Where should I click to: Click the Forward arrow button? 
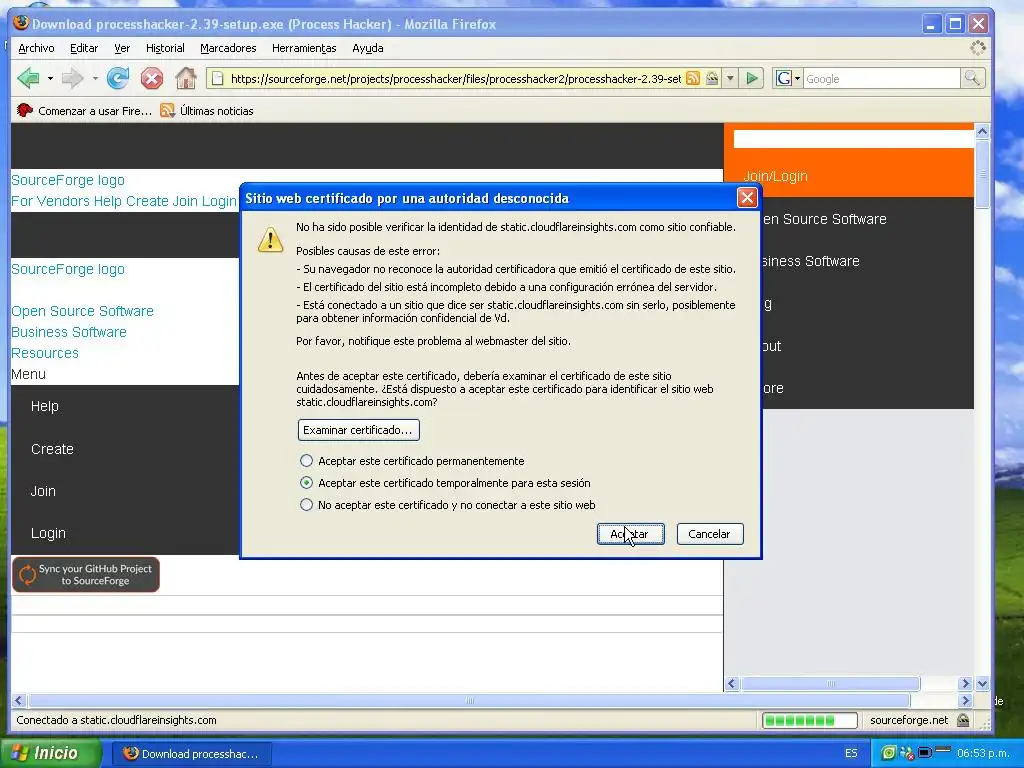coord(72,78)
